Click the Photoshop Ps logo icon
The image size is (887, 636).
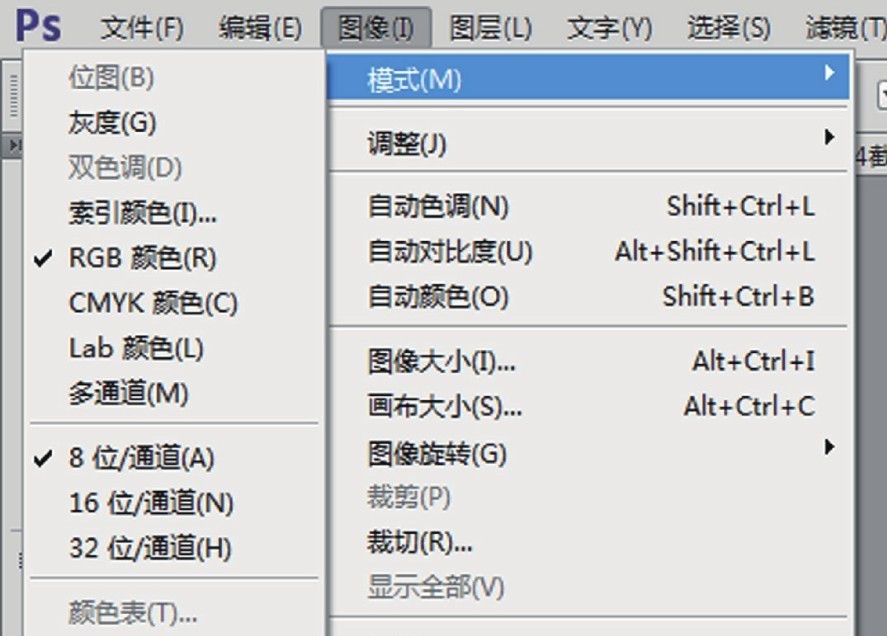point(38,24)
